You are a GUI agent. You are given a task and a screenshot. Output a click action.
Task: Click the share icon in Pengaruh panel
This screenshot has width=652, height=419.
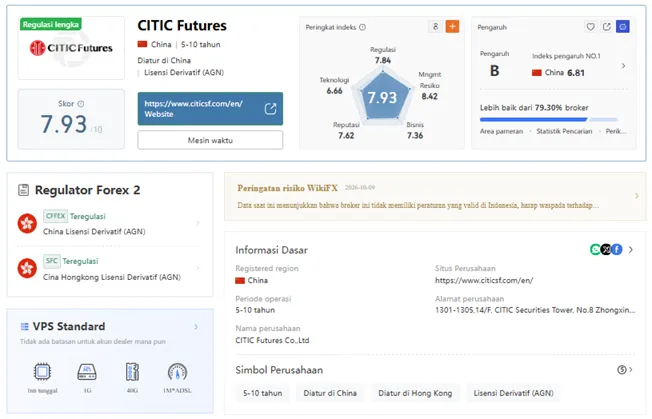tap(606, 27)
